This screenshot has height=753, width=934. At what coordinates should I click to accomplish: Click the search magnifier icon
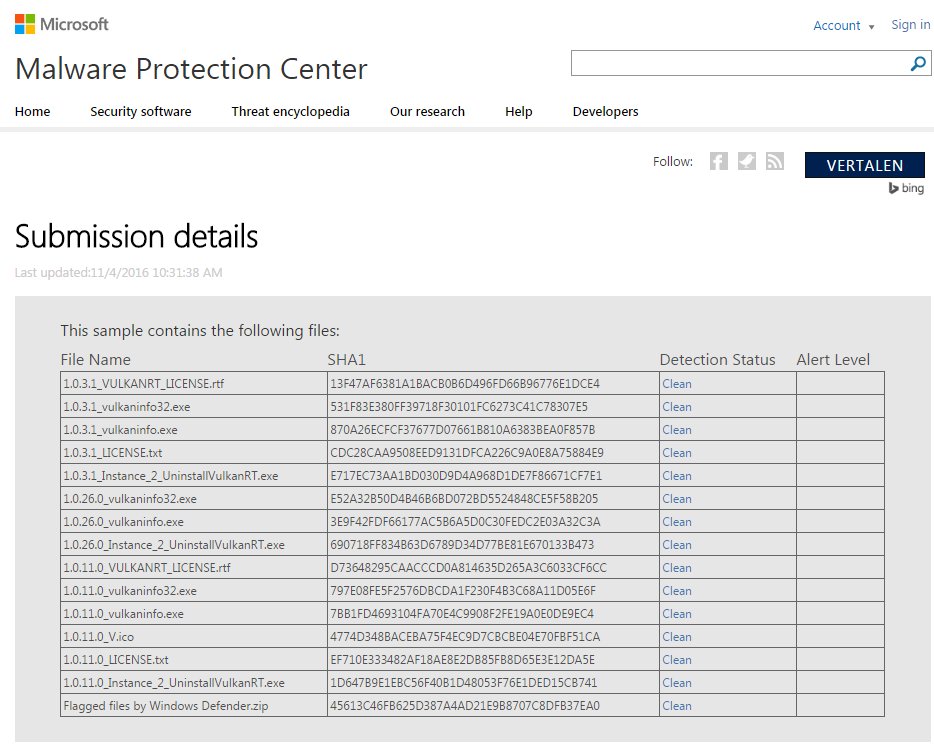918,63
